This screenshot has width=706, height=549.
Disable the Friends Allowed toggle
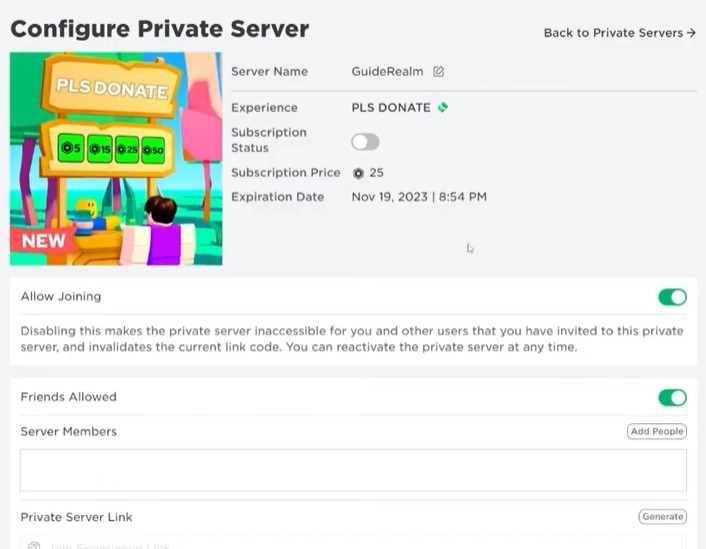672,398
